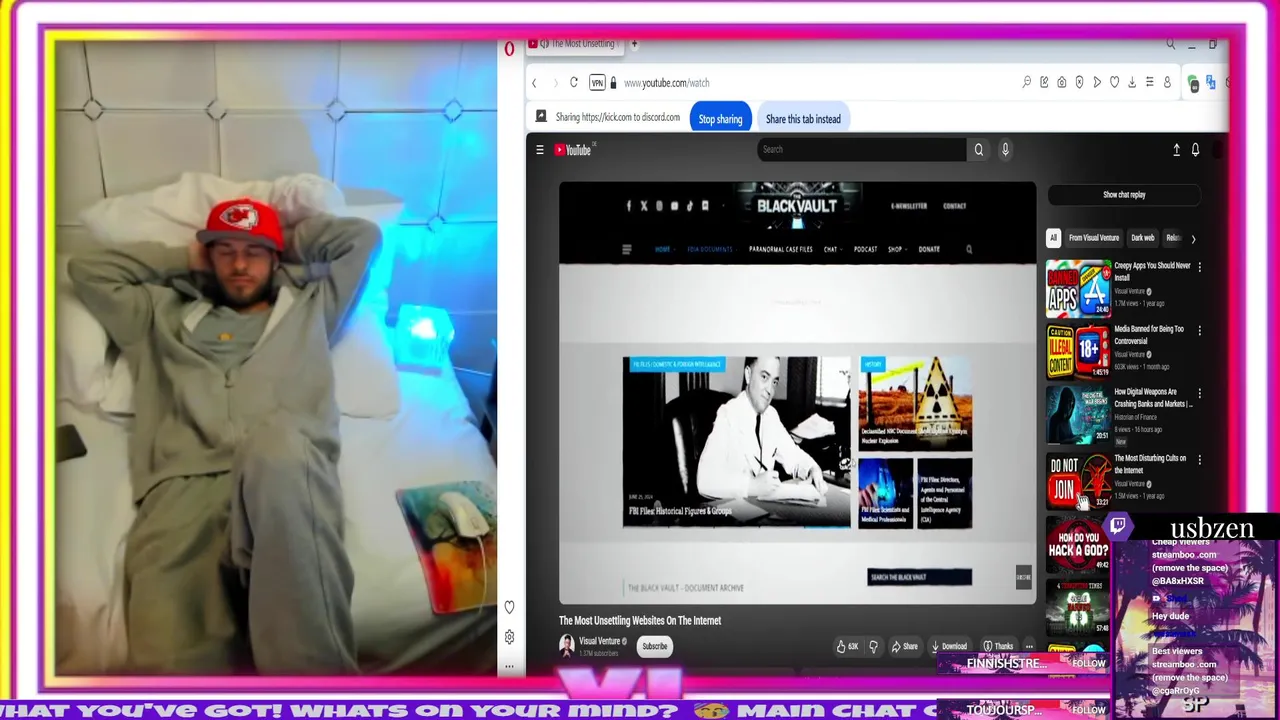Open the easy setup lines icon
The width and height of the screenshot is (1280, 720).
point(1150,83)
